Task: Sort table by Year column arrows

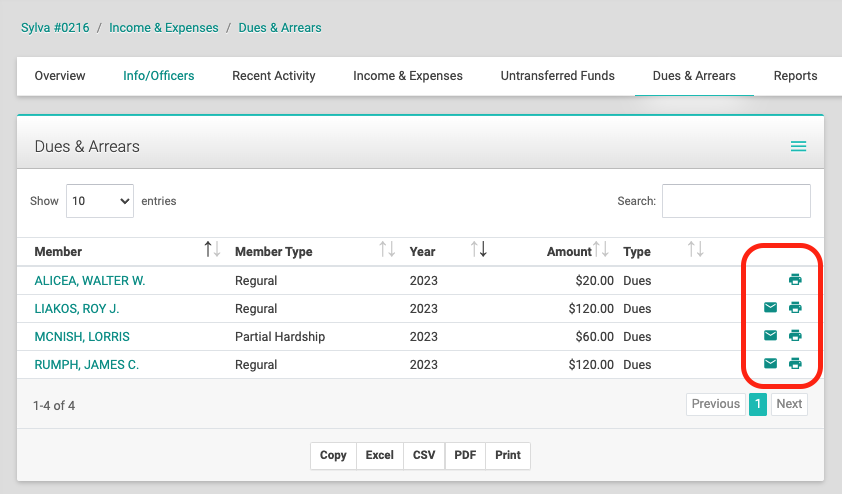Action: [x=478, y=249]
